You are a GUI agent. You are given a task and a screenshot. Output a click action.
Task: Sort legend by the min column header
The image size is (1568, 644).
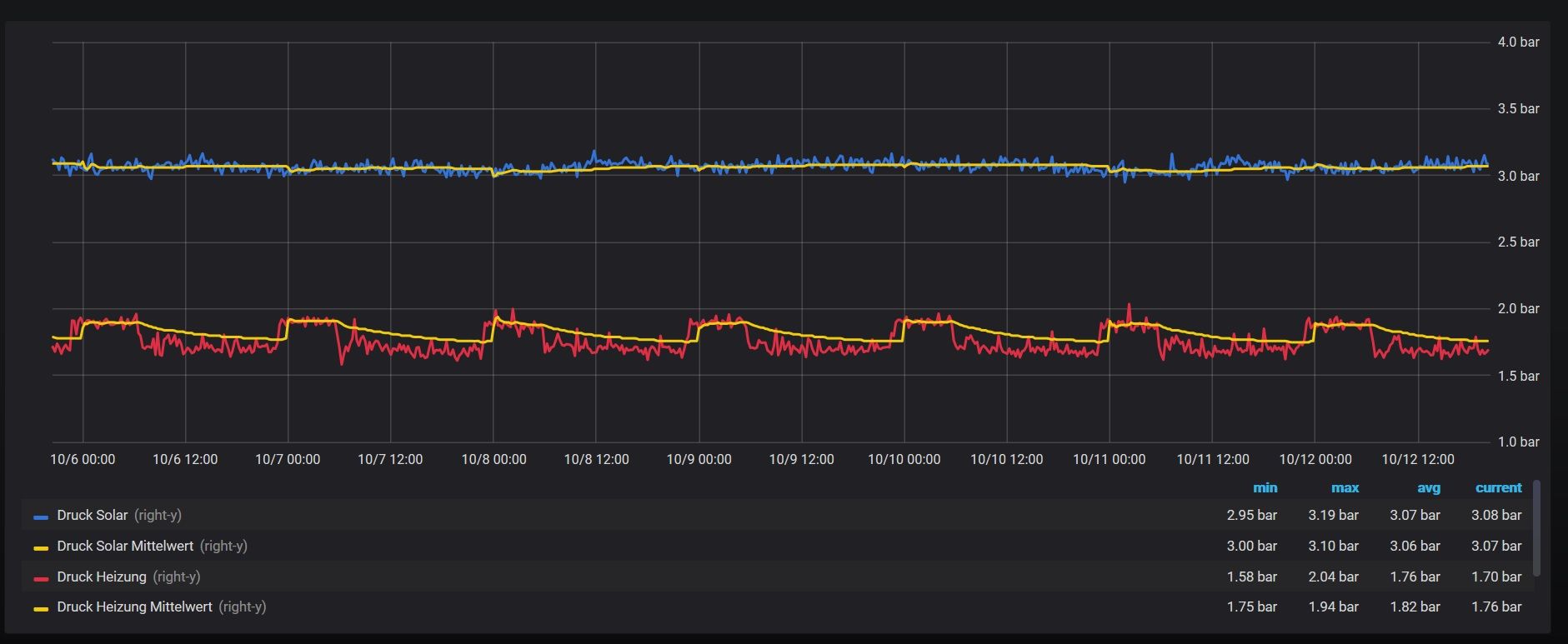tap(1265, 488)
